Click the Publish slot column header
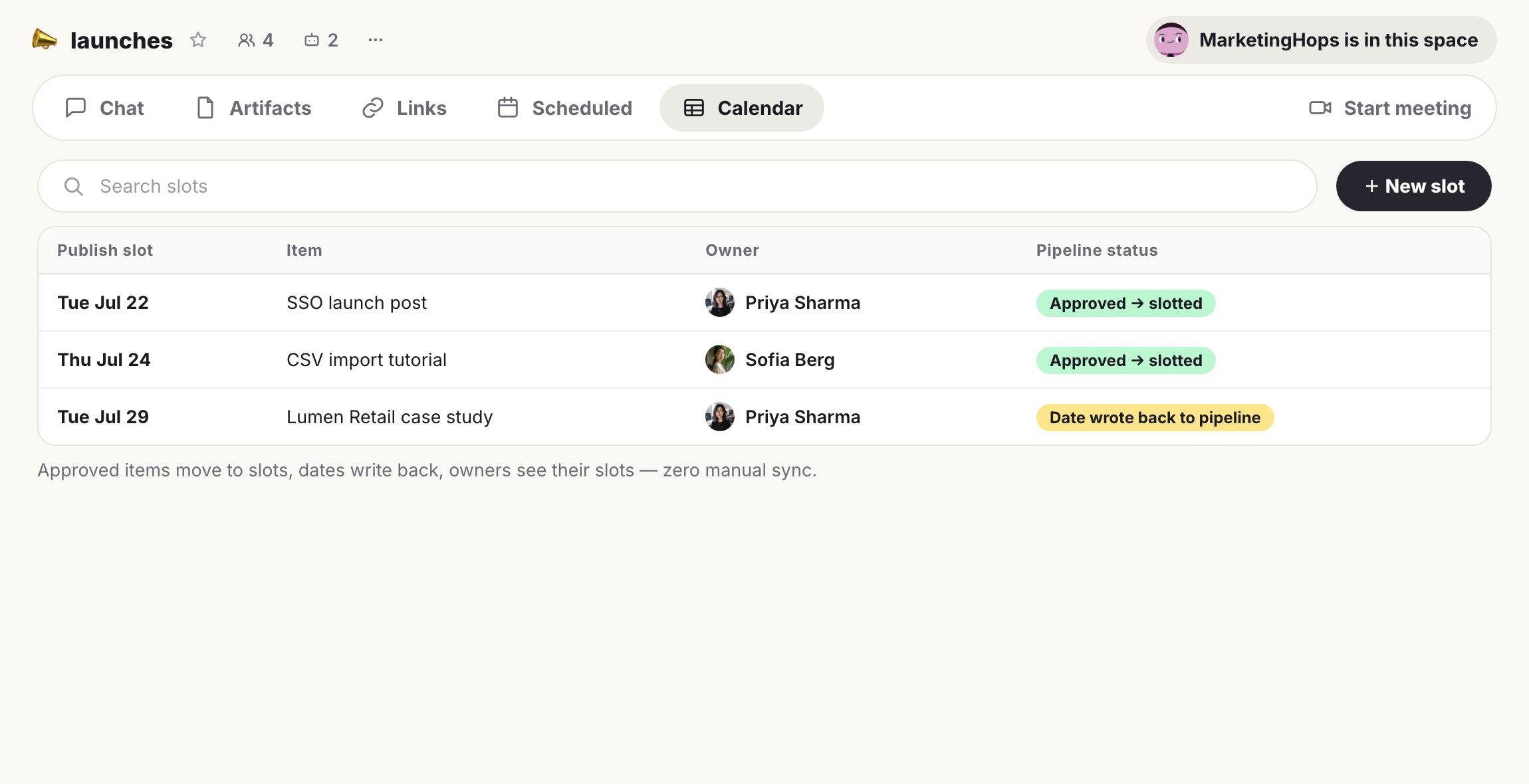The width and height of the screenshot is (1529, 784). [105, 250]
